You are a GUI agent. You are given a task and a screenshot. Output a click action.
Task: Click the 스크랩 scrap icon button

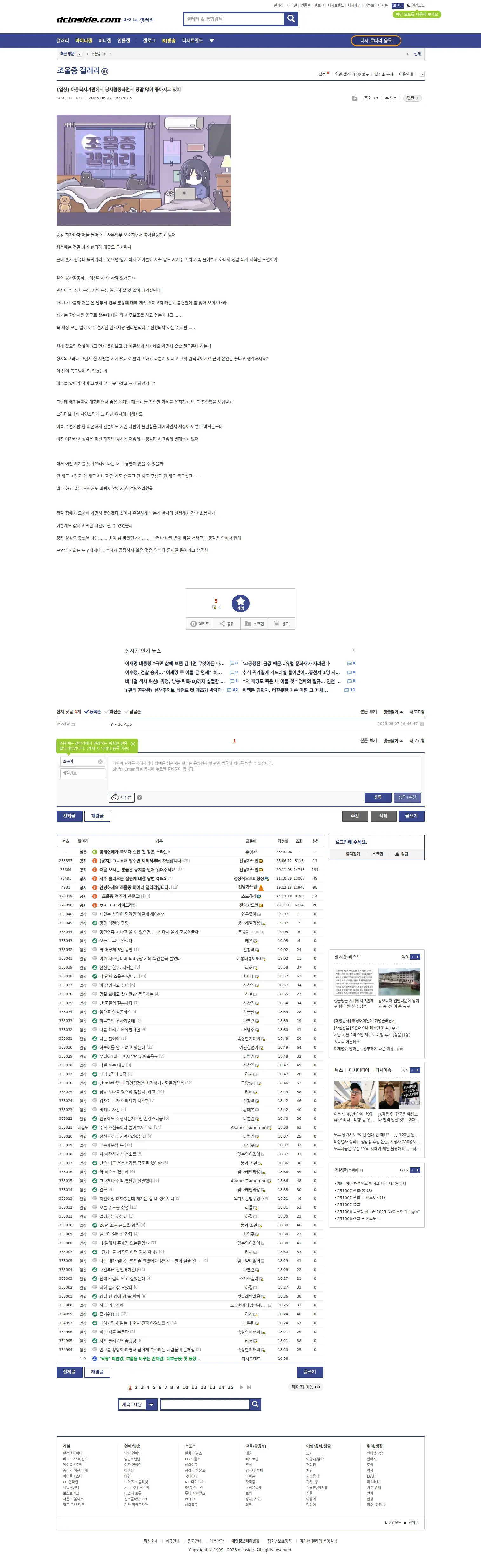pos(254,623)
